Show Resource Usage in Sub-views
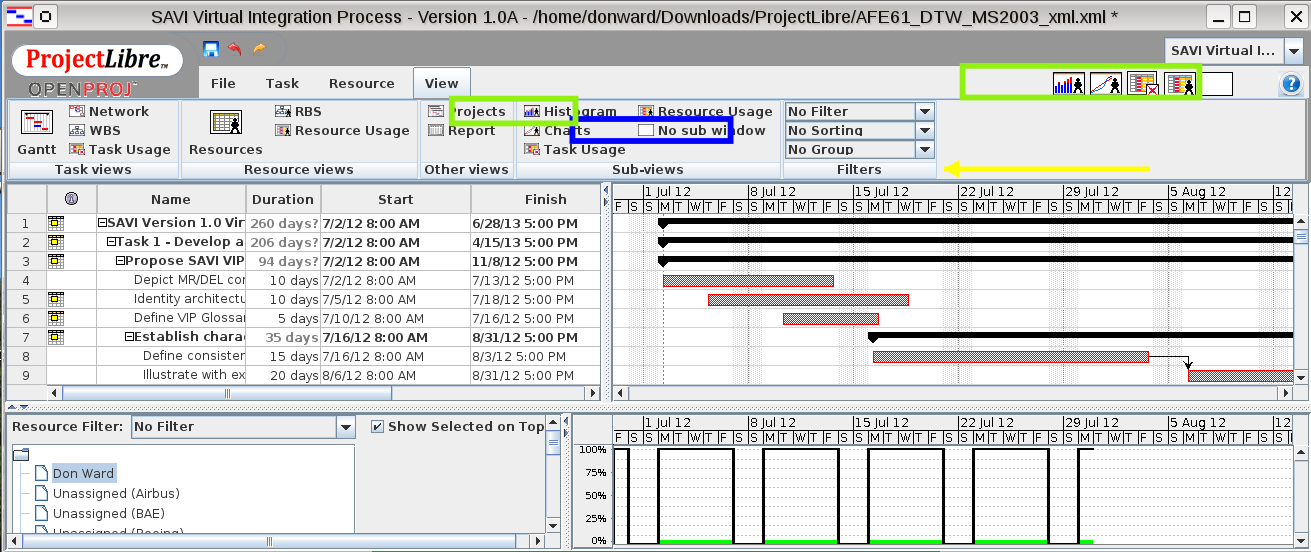This screenshot has height=552, width=1311. click(x=705, y=111)
